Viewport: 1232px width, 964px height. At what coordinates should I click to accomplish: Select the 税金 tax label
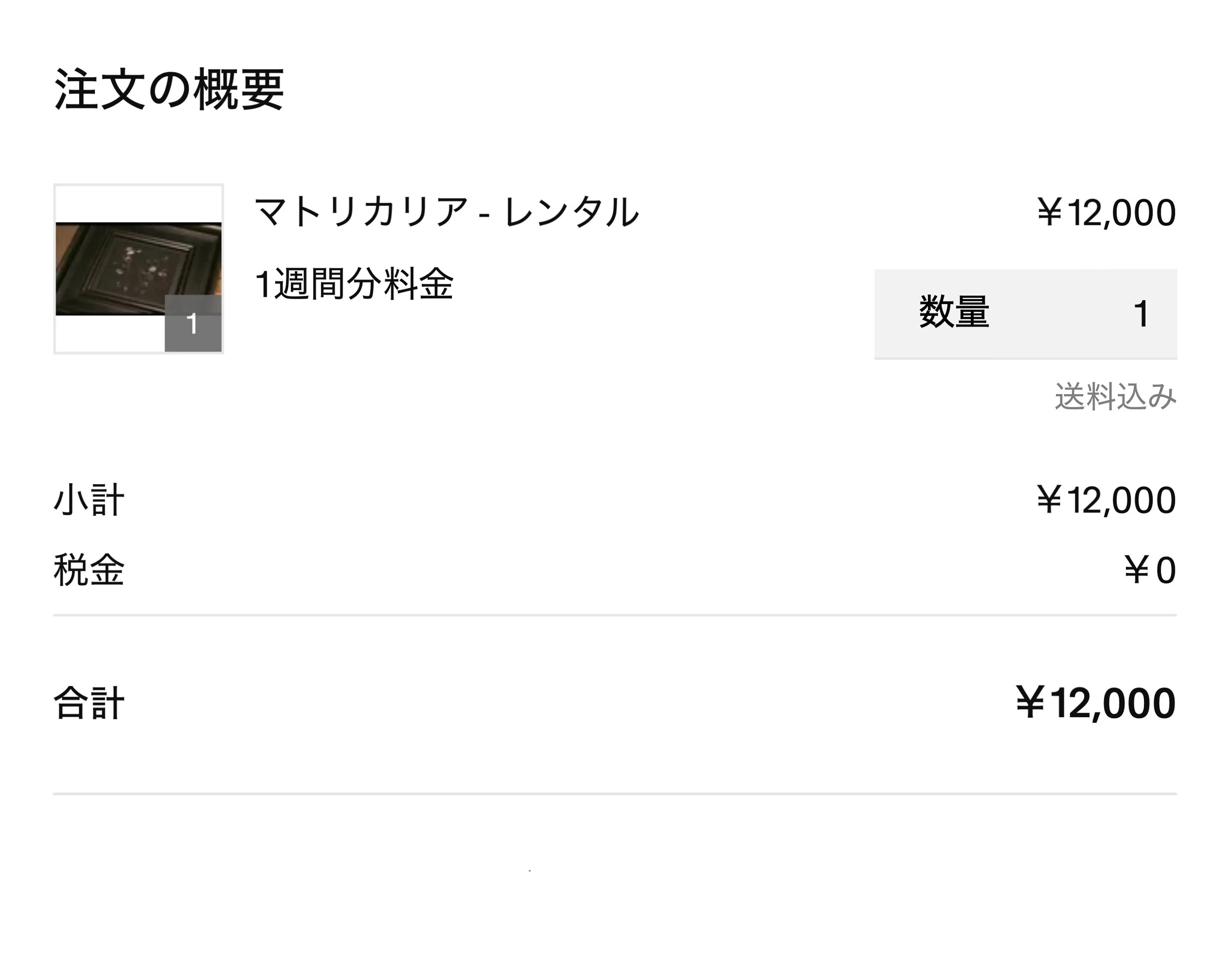pyautogui.click(x=89, y=570)
